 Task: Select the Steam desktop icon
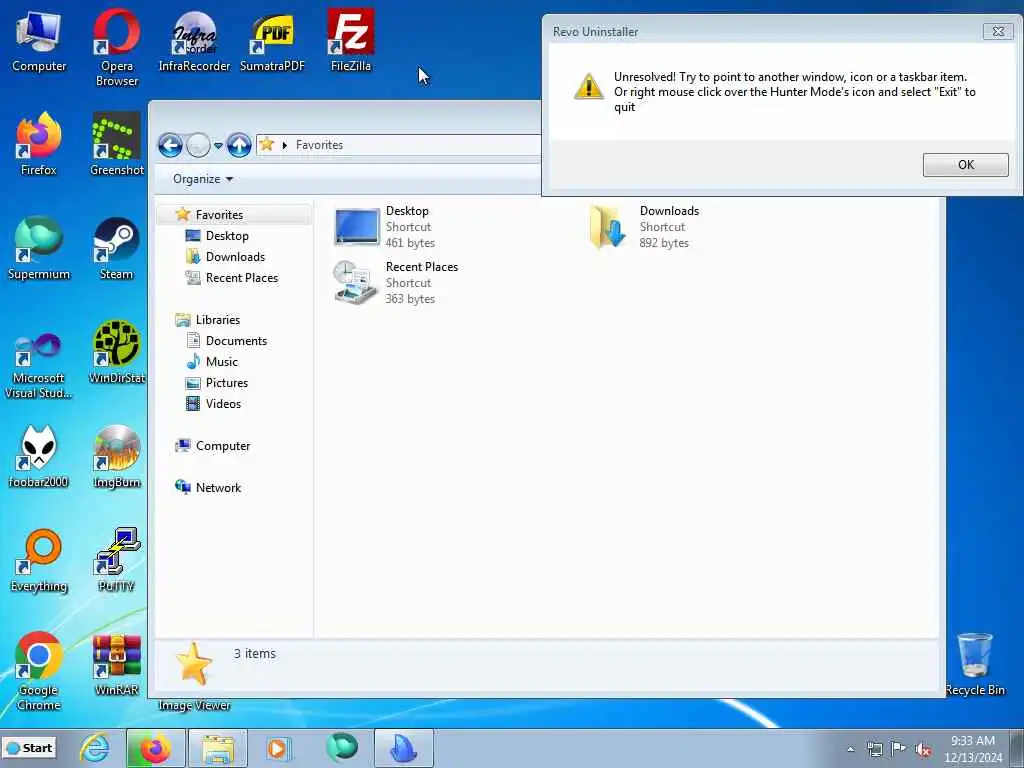(116, 249)
